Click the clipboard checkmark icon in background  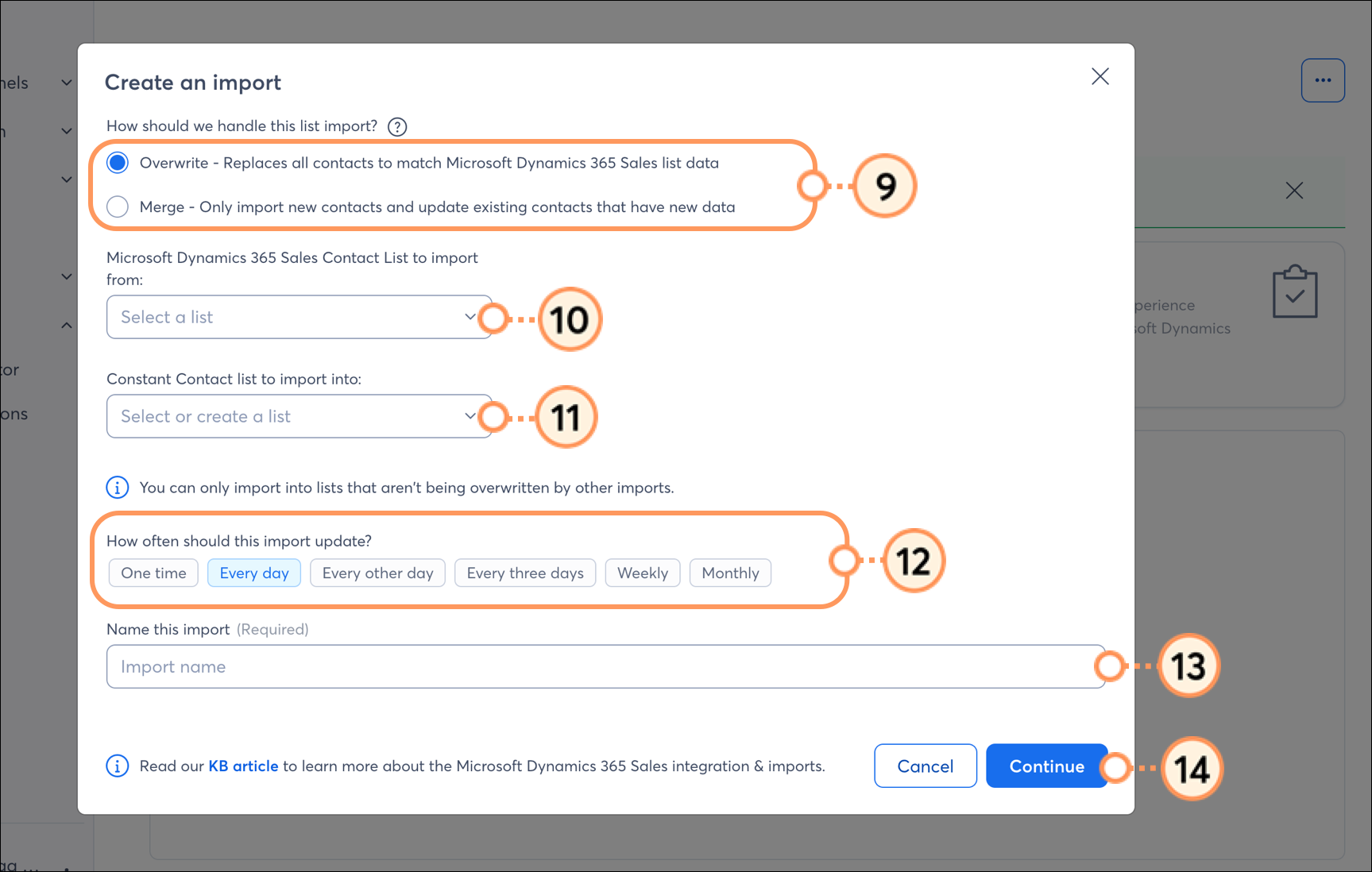pyautogui.click(x=1295, y=291)
